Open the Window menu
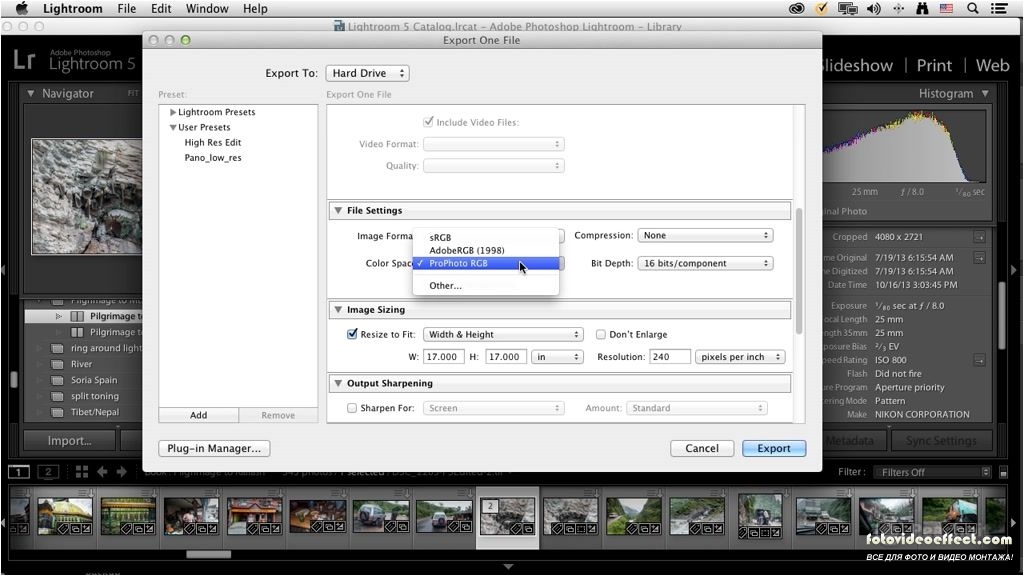Screen dimensions: 1024x576 click(x=206, y=8)
